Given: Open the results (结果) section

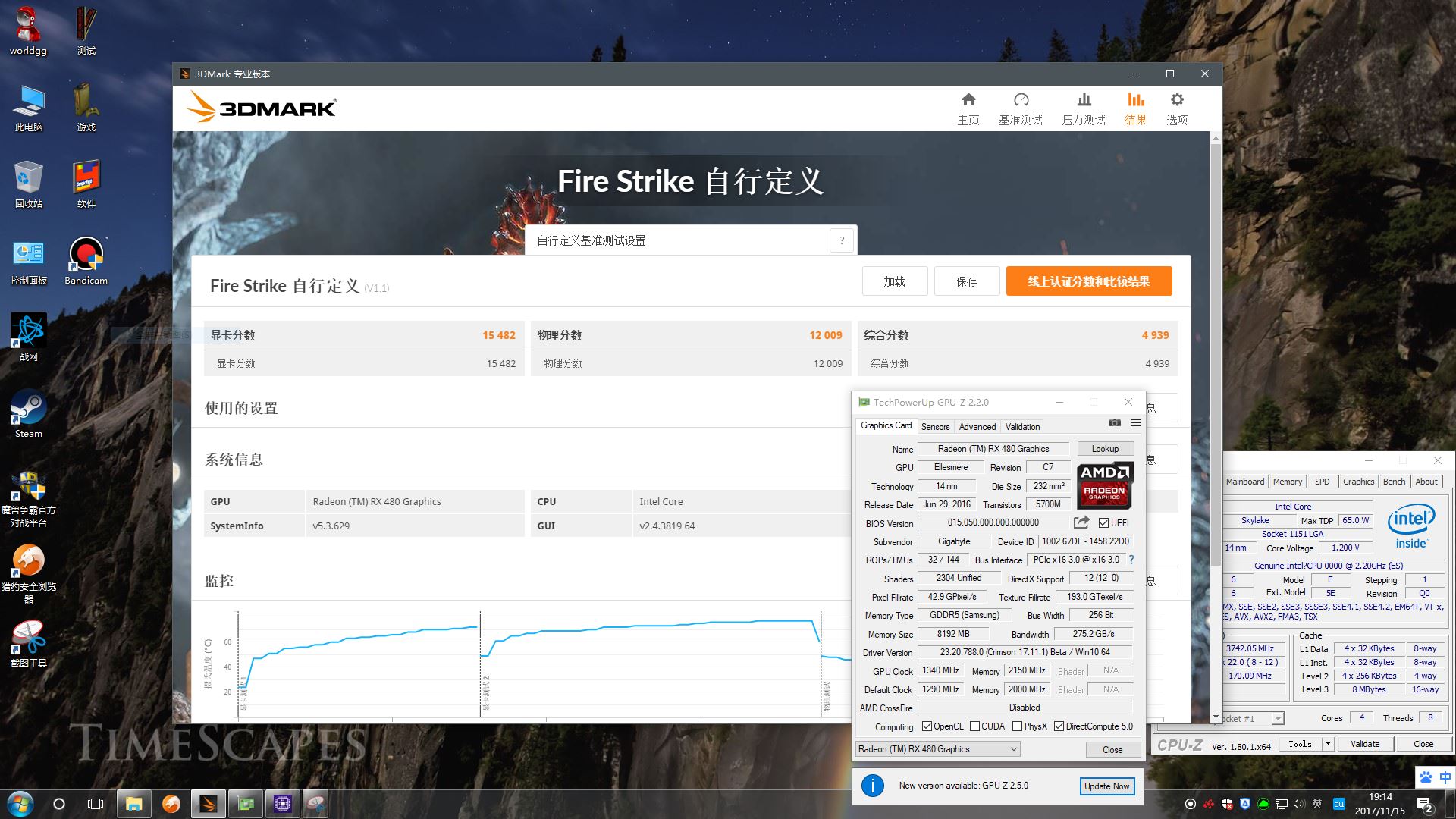Looking at the screenshot, I should point(1135,109).
